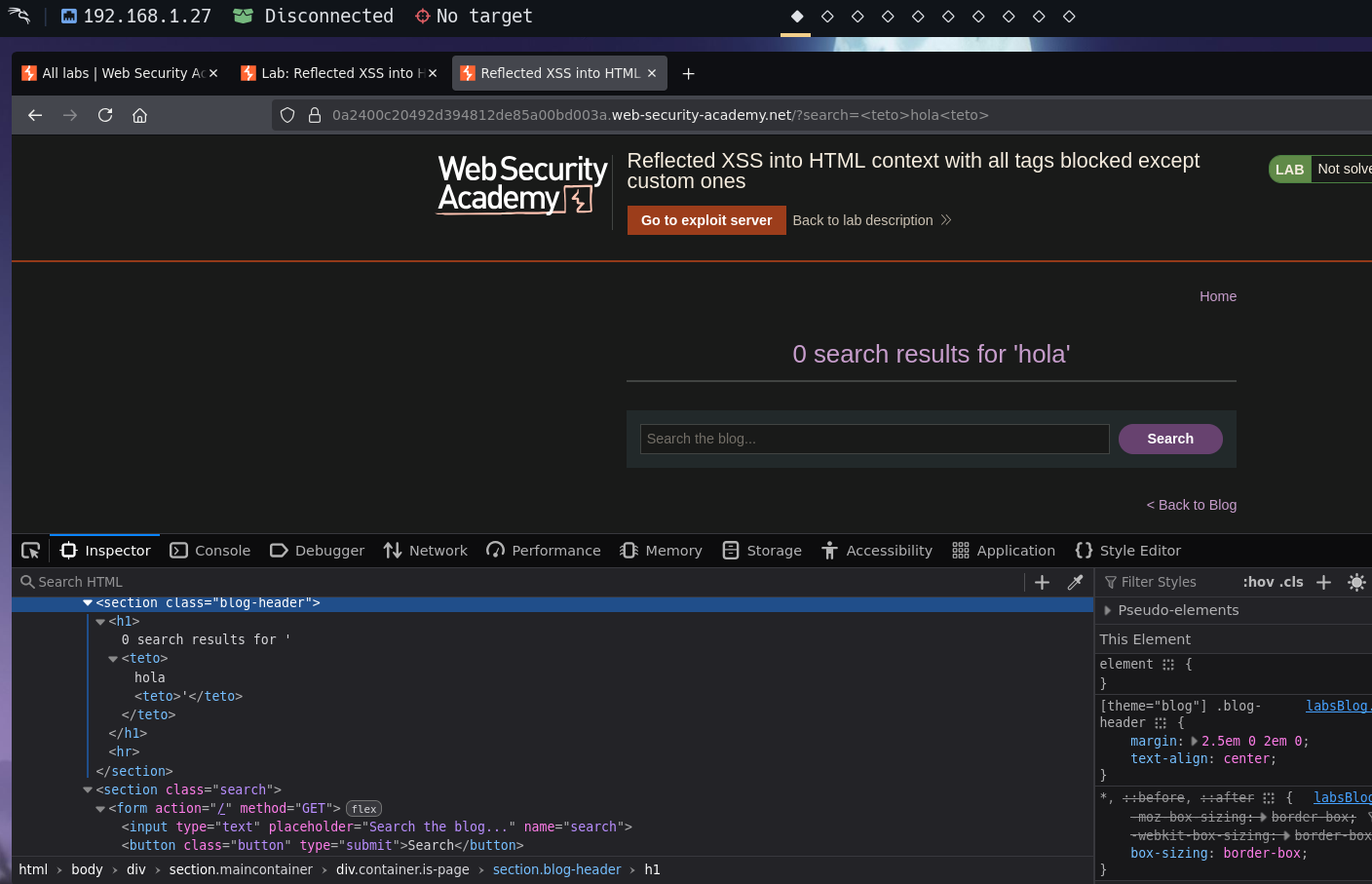
Task: Switch to the Network tab
Action: click(426, 551)
